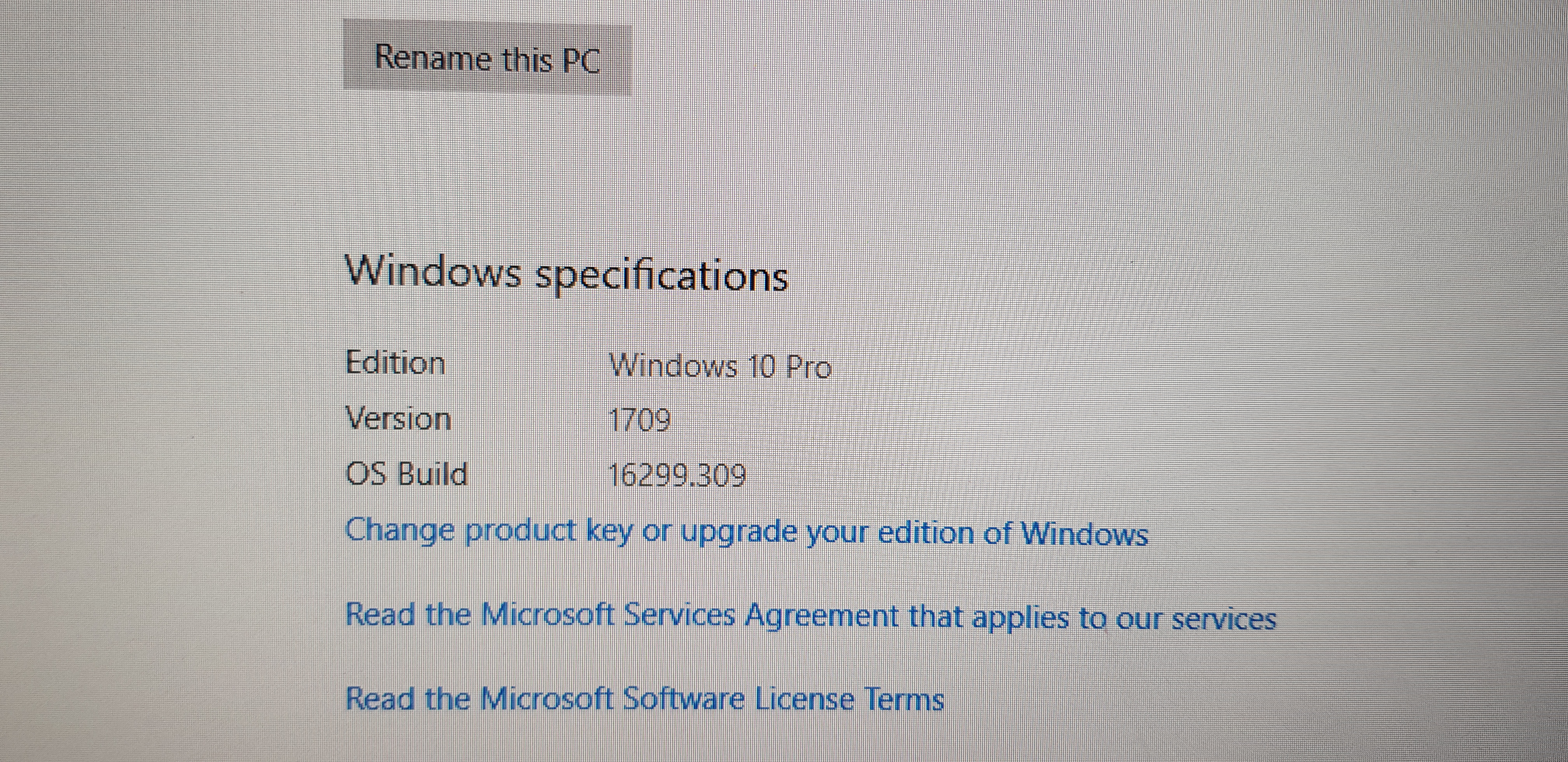Screen dimensions: 1568x762
Task: Click the Edition label
Action: click(395, 364)
